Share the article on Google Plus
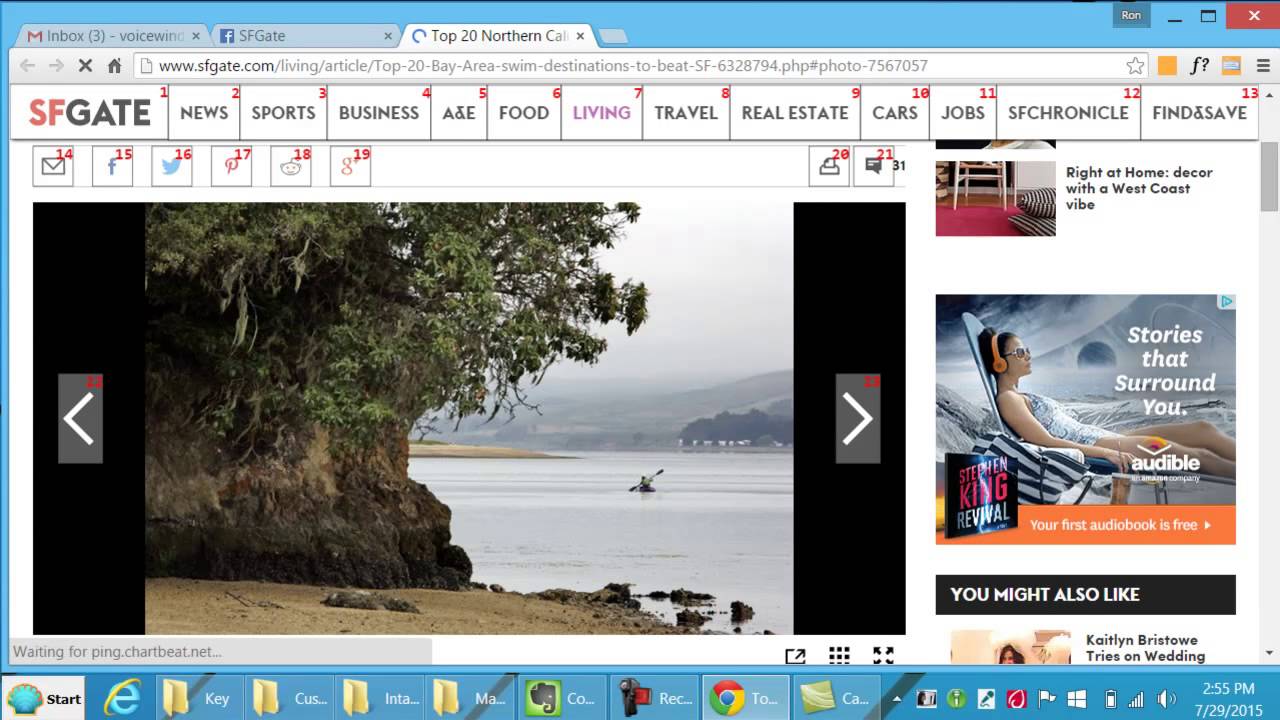 coord(350,166)
